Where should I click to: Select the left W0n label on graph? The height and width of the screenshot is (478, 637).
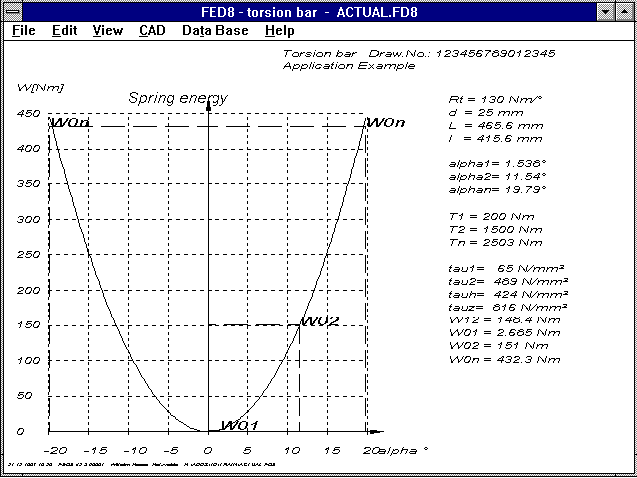point(70,123)
